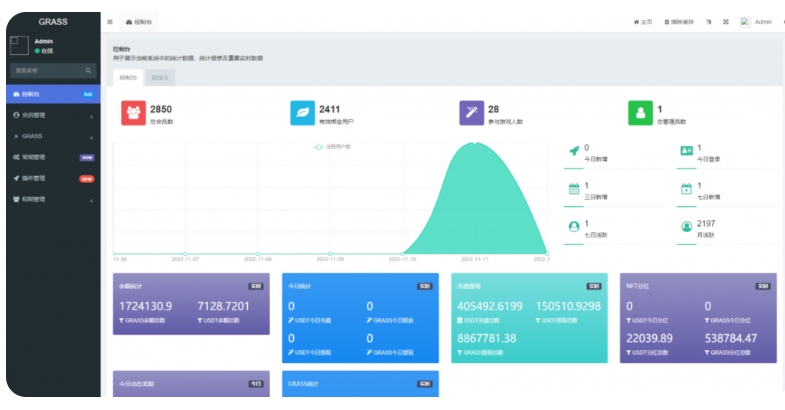This screenshot has width=785, height=410.
Task: Click the rocket icon for today's new users
Action: tap(573, 151)
